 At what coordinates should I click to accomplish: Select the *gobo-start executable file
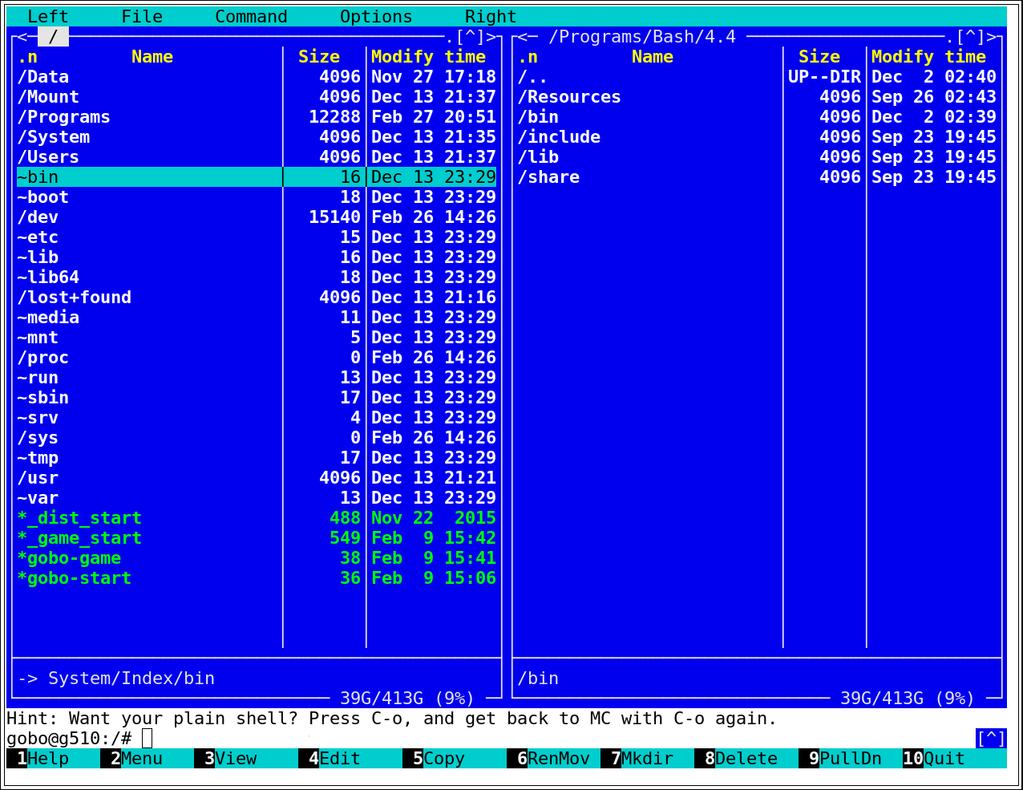point(256,579)
